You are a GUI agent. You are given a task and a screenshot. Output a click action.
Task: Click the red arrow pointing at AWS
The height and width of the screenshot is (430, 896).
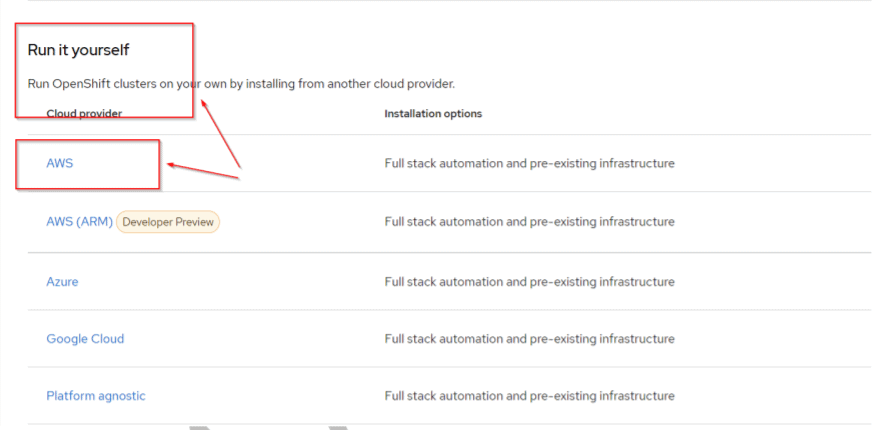click(203, 171)
